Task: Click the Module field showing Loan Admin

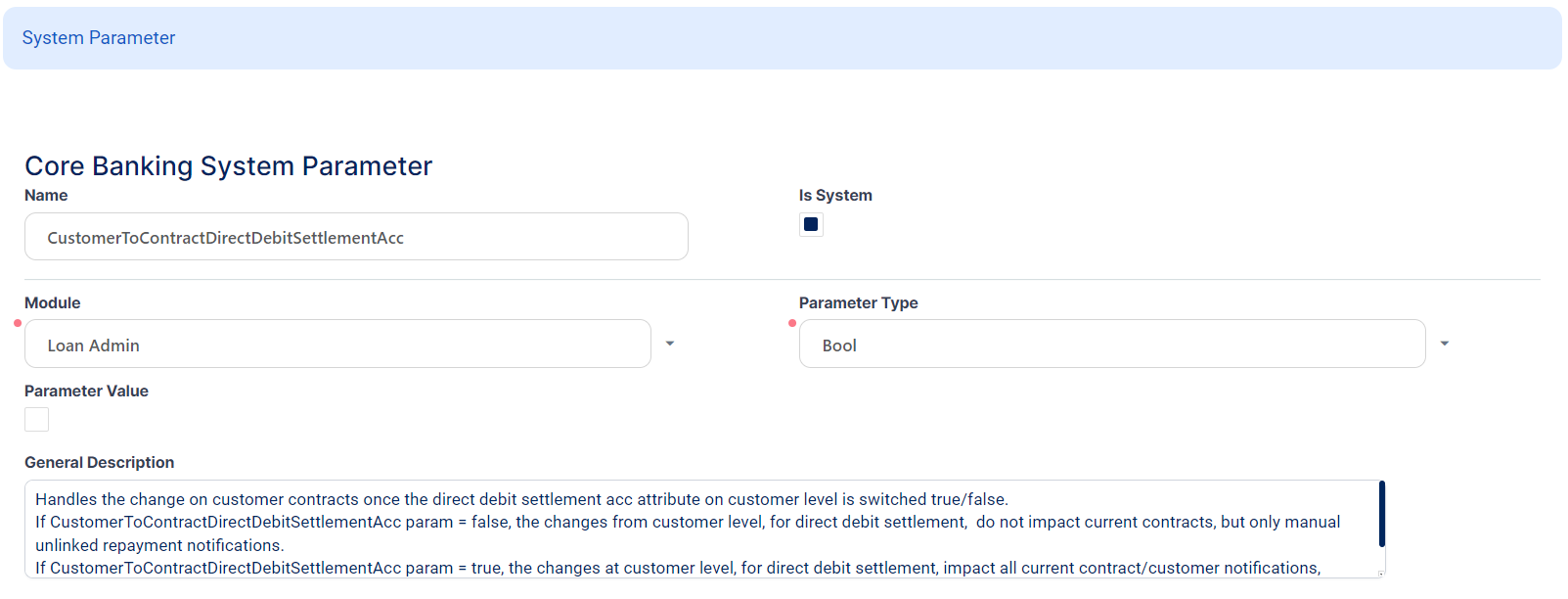Action: click(x=337, y=345)
